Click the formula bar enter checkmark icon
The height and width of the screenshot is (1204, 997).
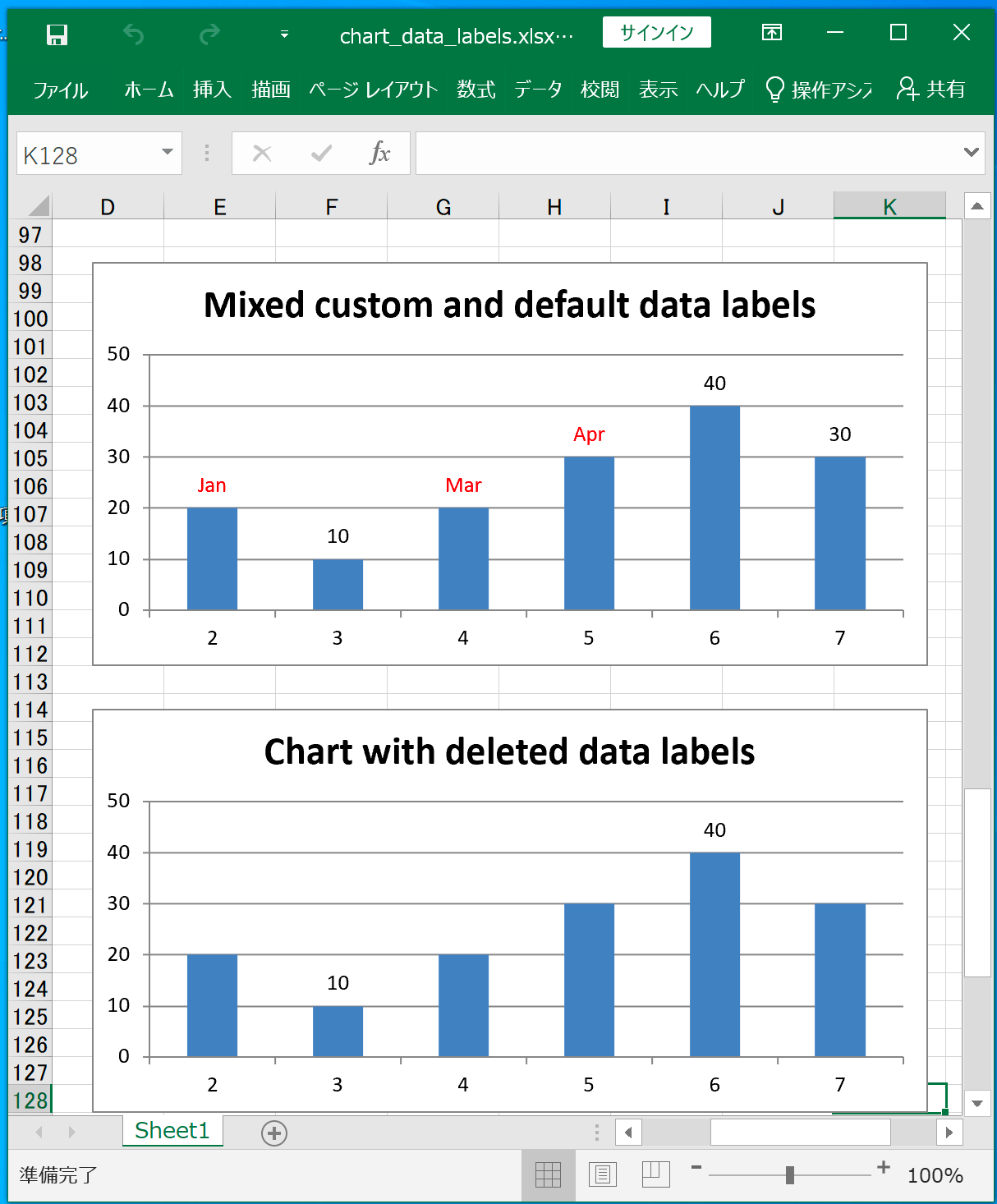(321, 154)
